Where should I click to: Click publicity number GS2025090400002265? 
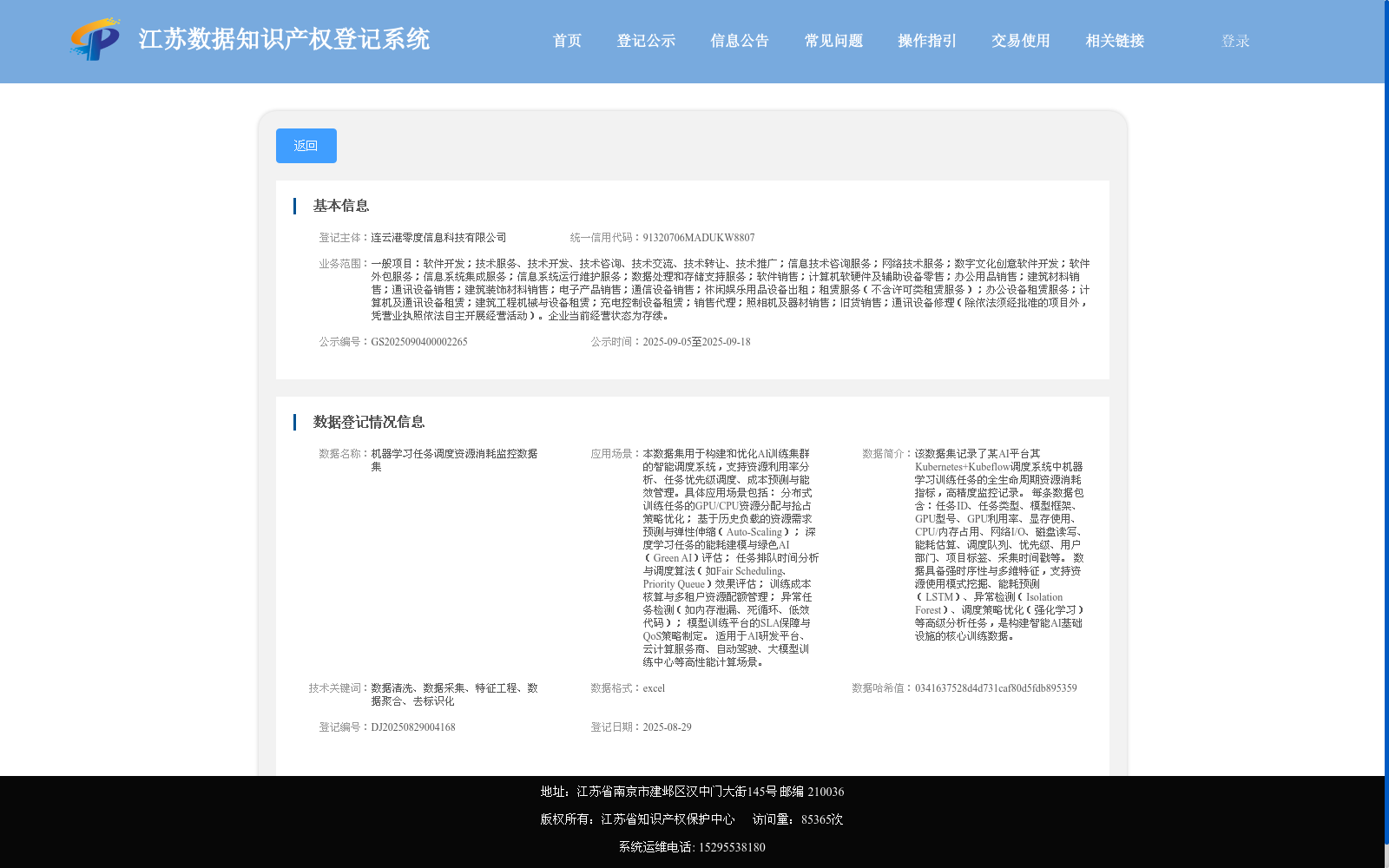pyautogui.click(x=419, y=342)
